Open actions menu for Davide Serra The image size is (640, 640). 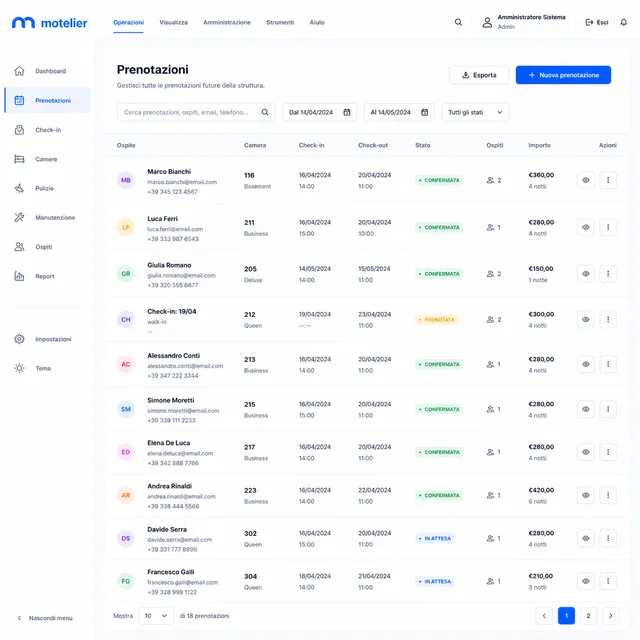click(608, 538)
